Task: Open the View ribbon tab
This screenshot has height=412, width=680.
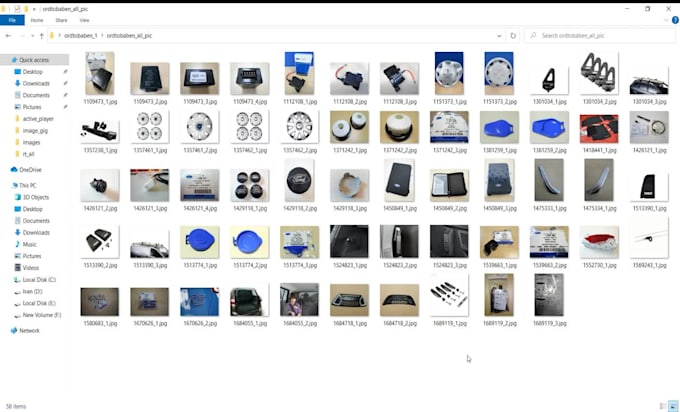Action: coord(84,20)
